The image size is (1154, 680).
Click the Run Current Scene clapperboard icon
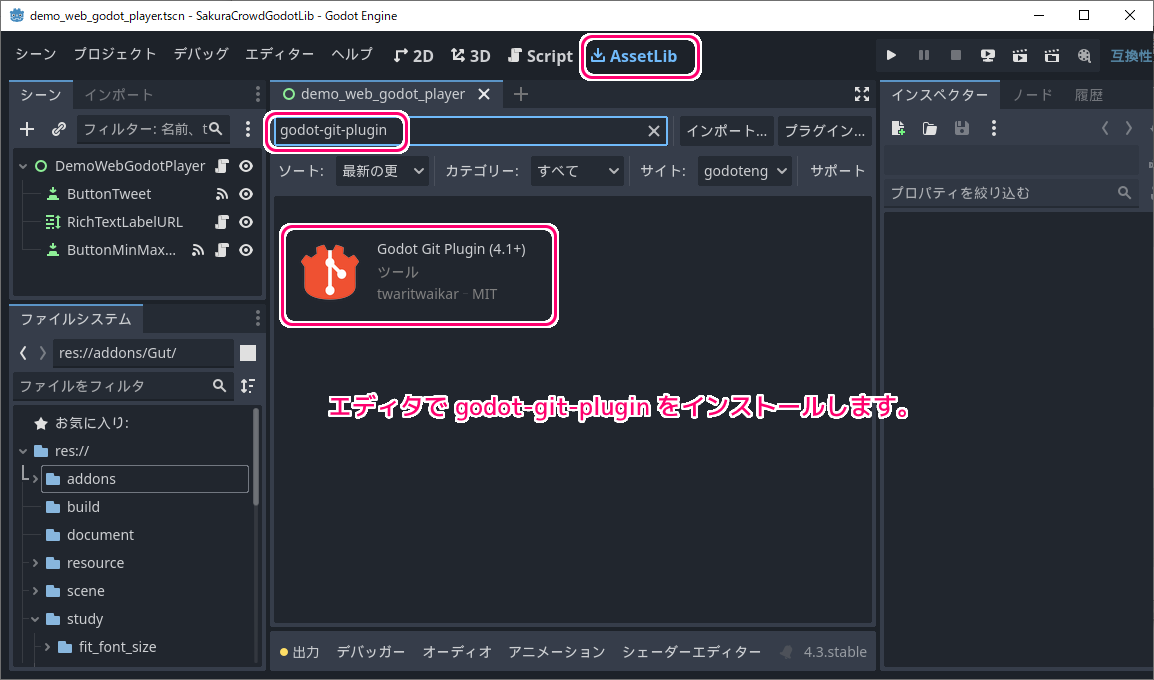[1020, 56]
